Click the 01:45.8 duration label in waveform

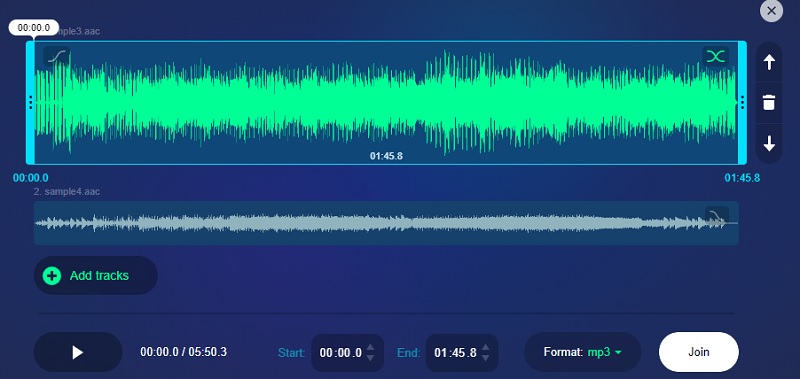pos(386,156)
